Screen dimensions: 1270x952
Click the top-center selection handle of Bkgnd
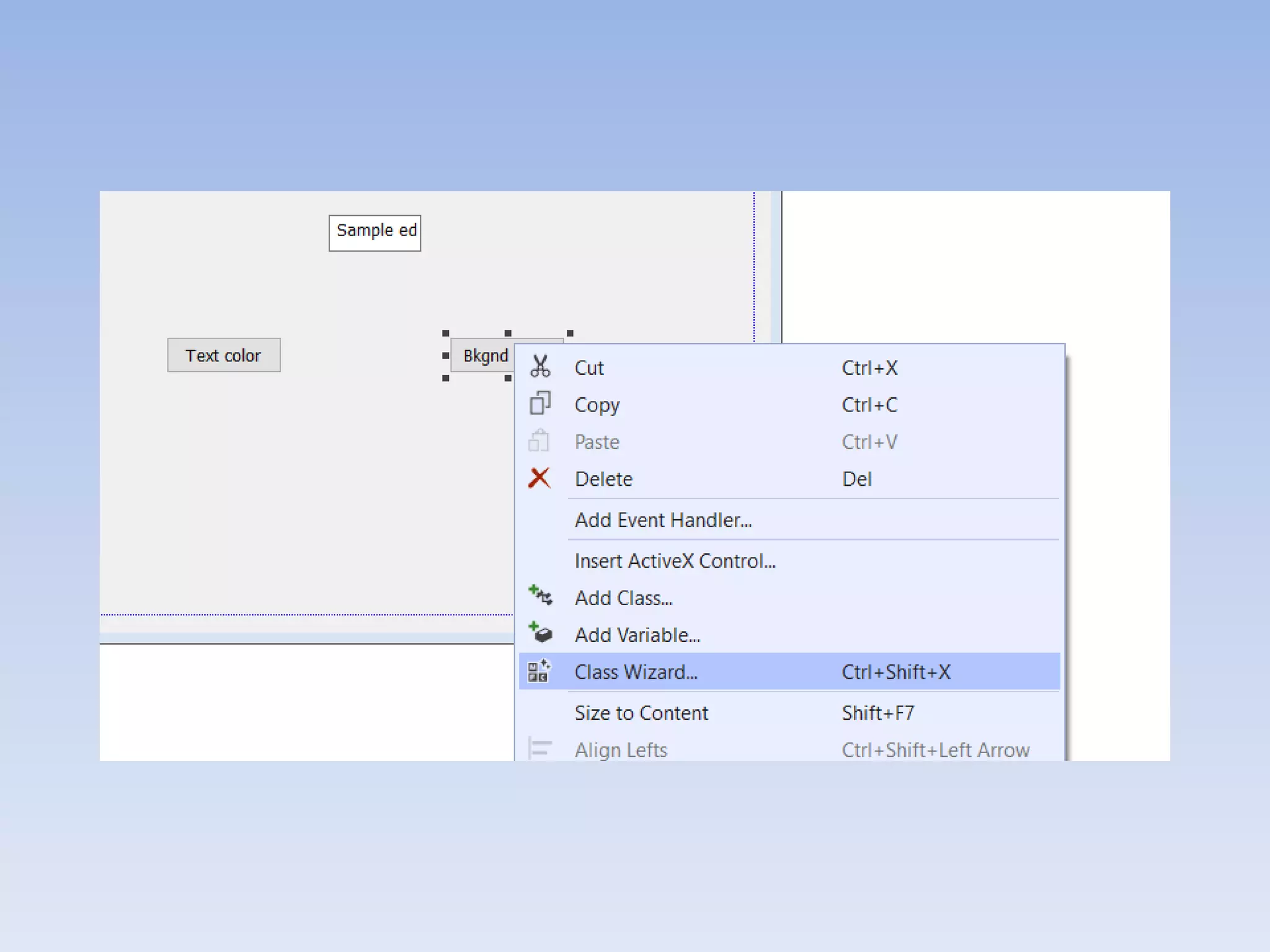pos(508,333)
